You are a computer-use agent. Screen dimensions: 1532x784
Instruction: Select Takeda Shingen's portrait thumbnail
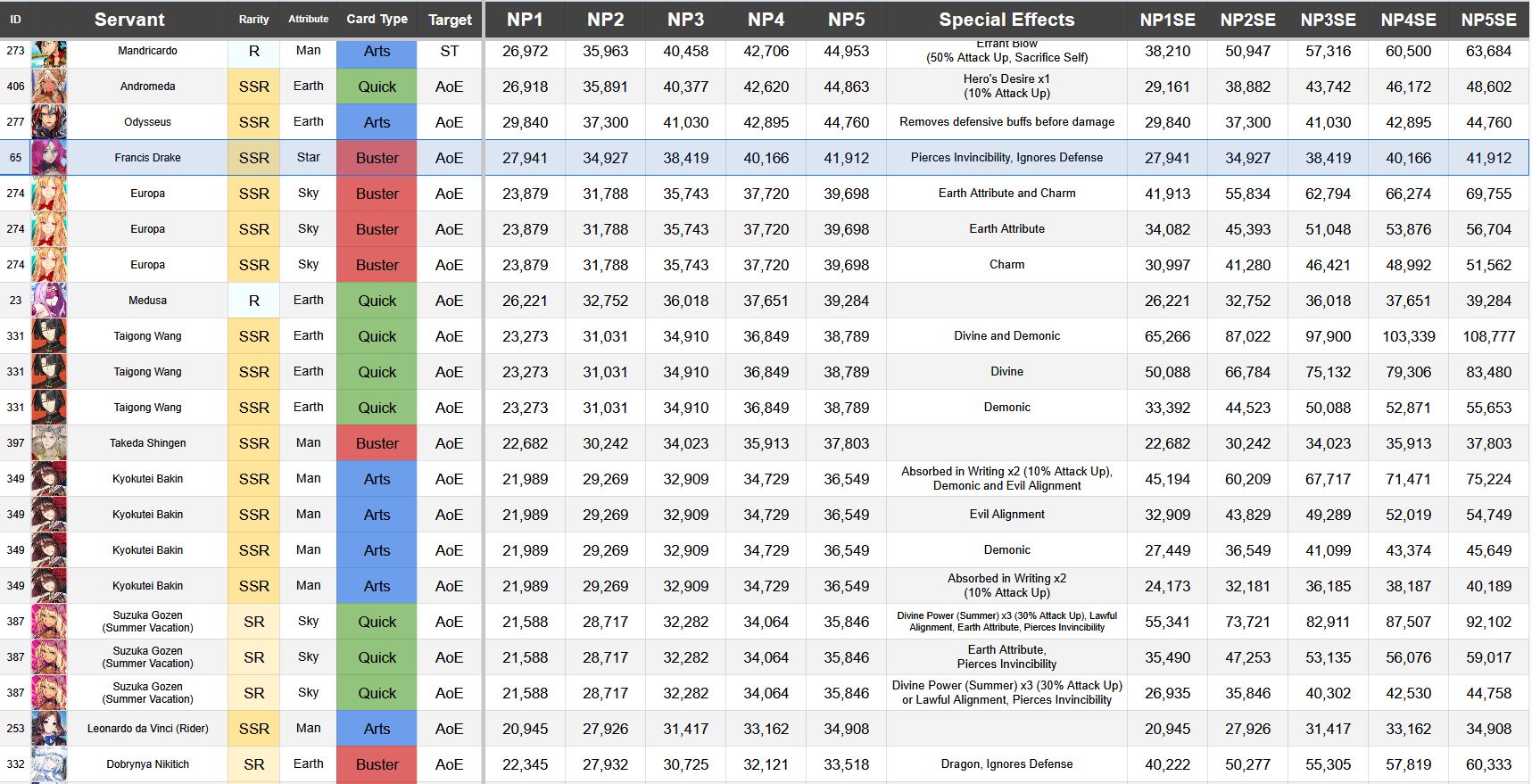[49, 443]
